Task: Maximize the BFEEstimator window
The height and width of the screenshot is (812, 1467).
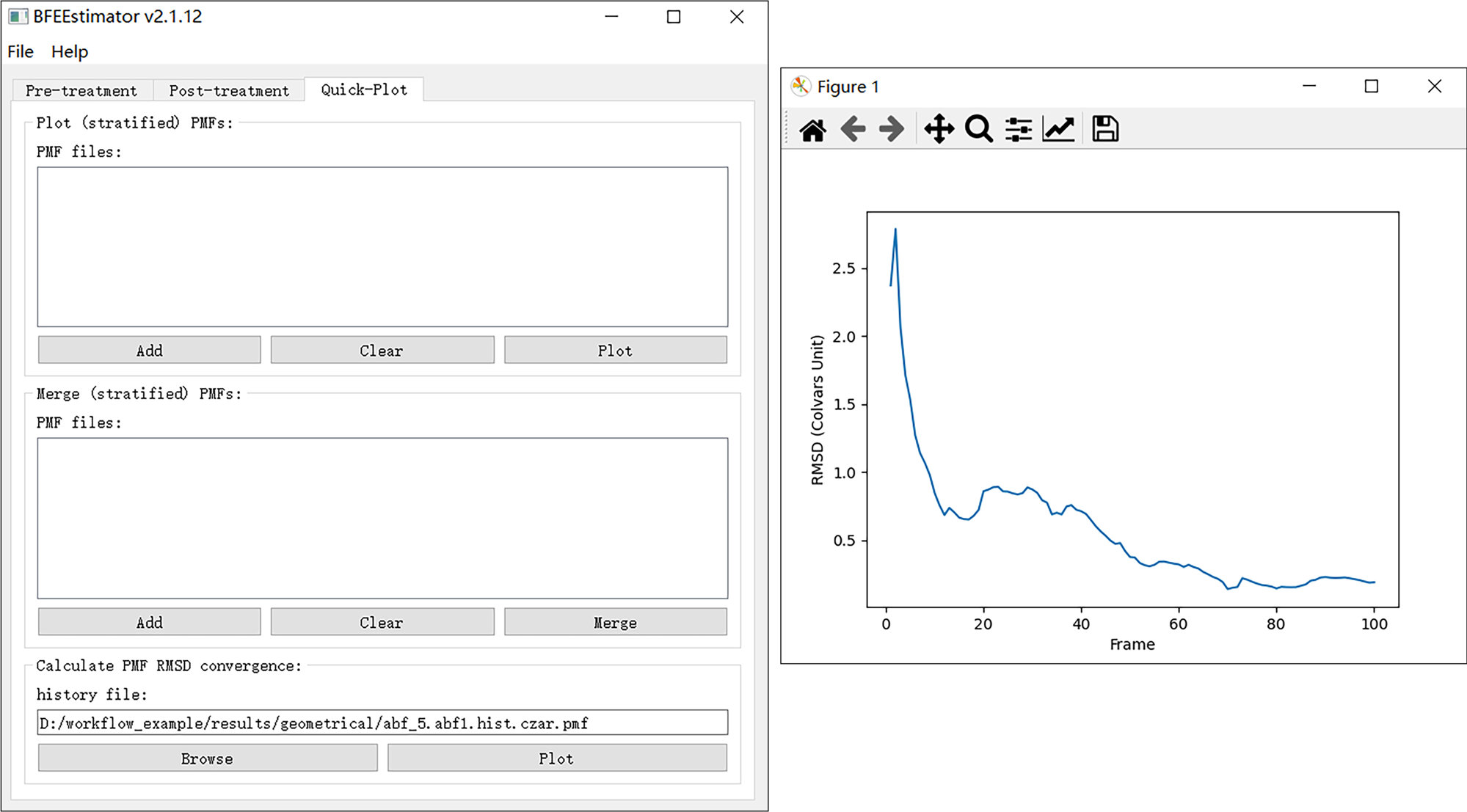Action: (x=674, y=16)
